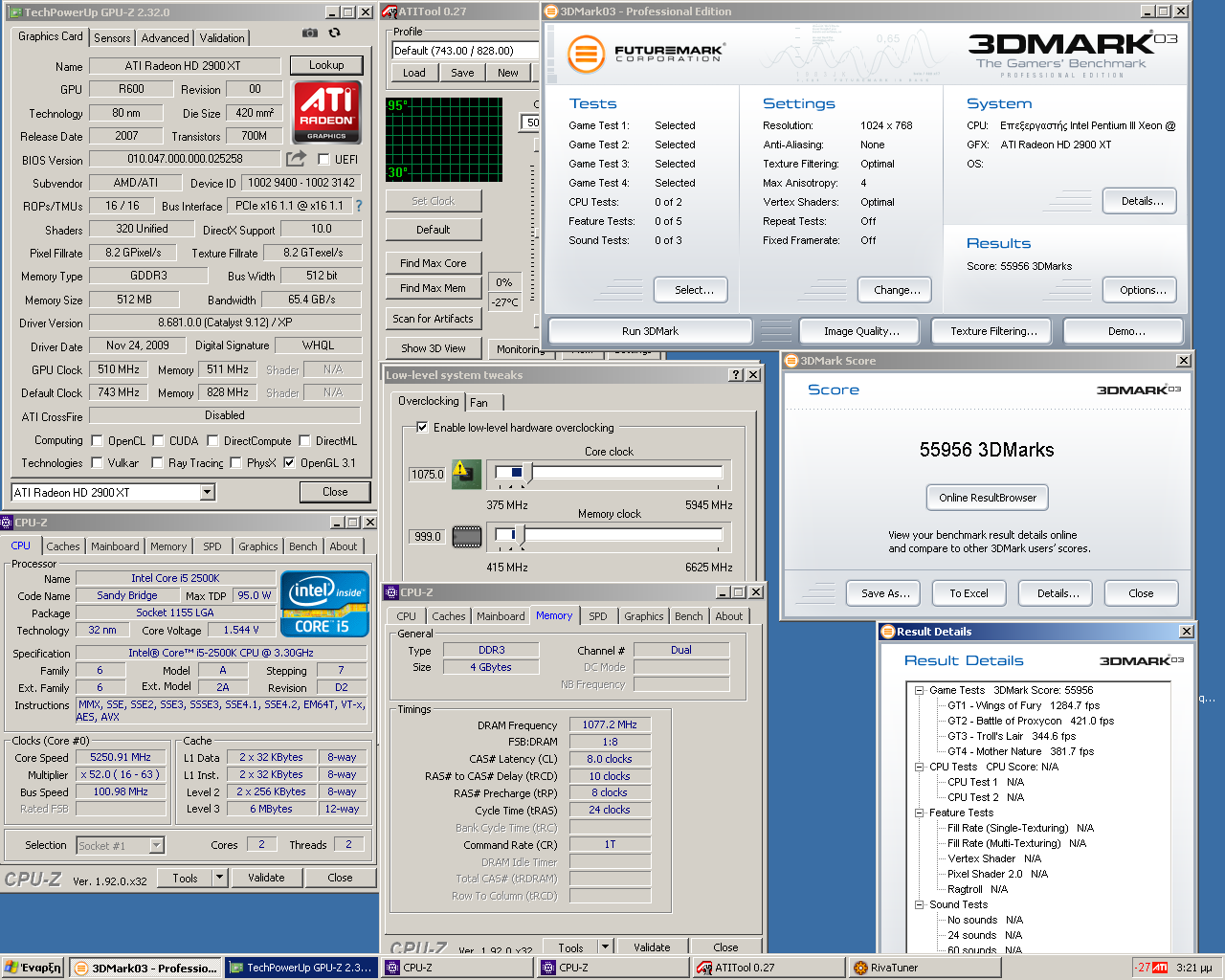
Task: Click the ATITool title bar icon
Action: pos(389,11)
